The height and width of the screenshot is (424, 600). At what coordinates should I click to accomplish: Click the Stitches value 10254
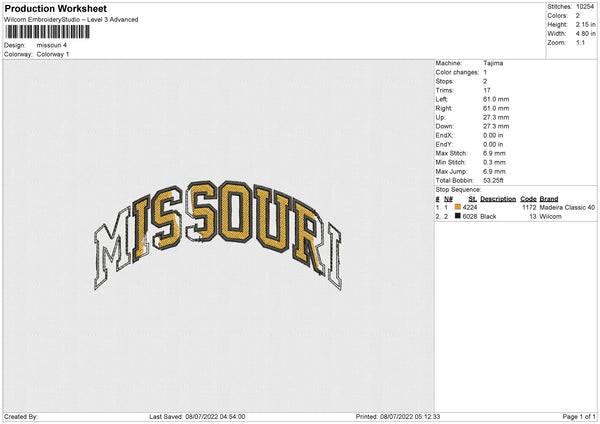(x=585, y=7)
